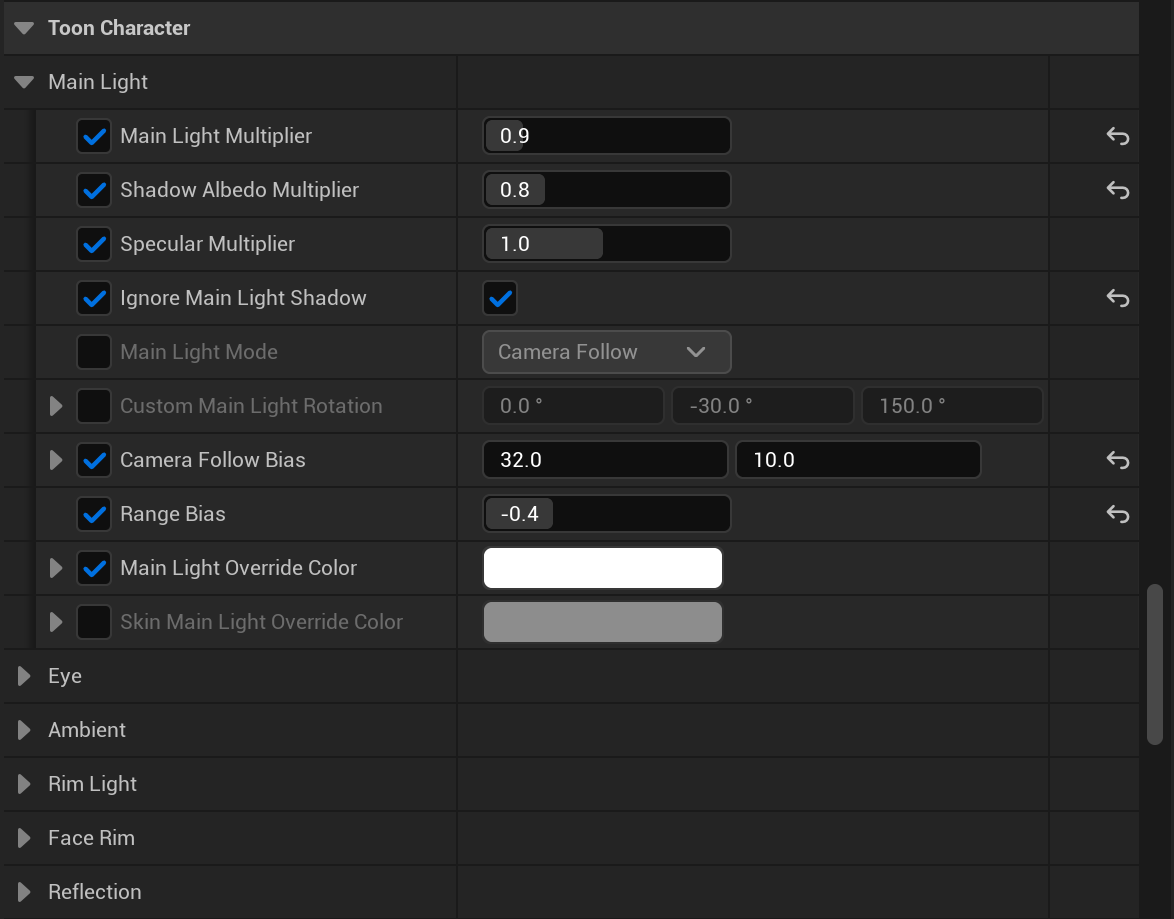Open the white Main Light Override Color swatch
The width and height of the screenshot is (1174, 919).
point(603,568)
